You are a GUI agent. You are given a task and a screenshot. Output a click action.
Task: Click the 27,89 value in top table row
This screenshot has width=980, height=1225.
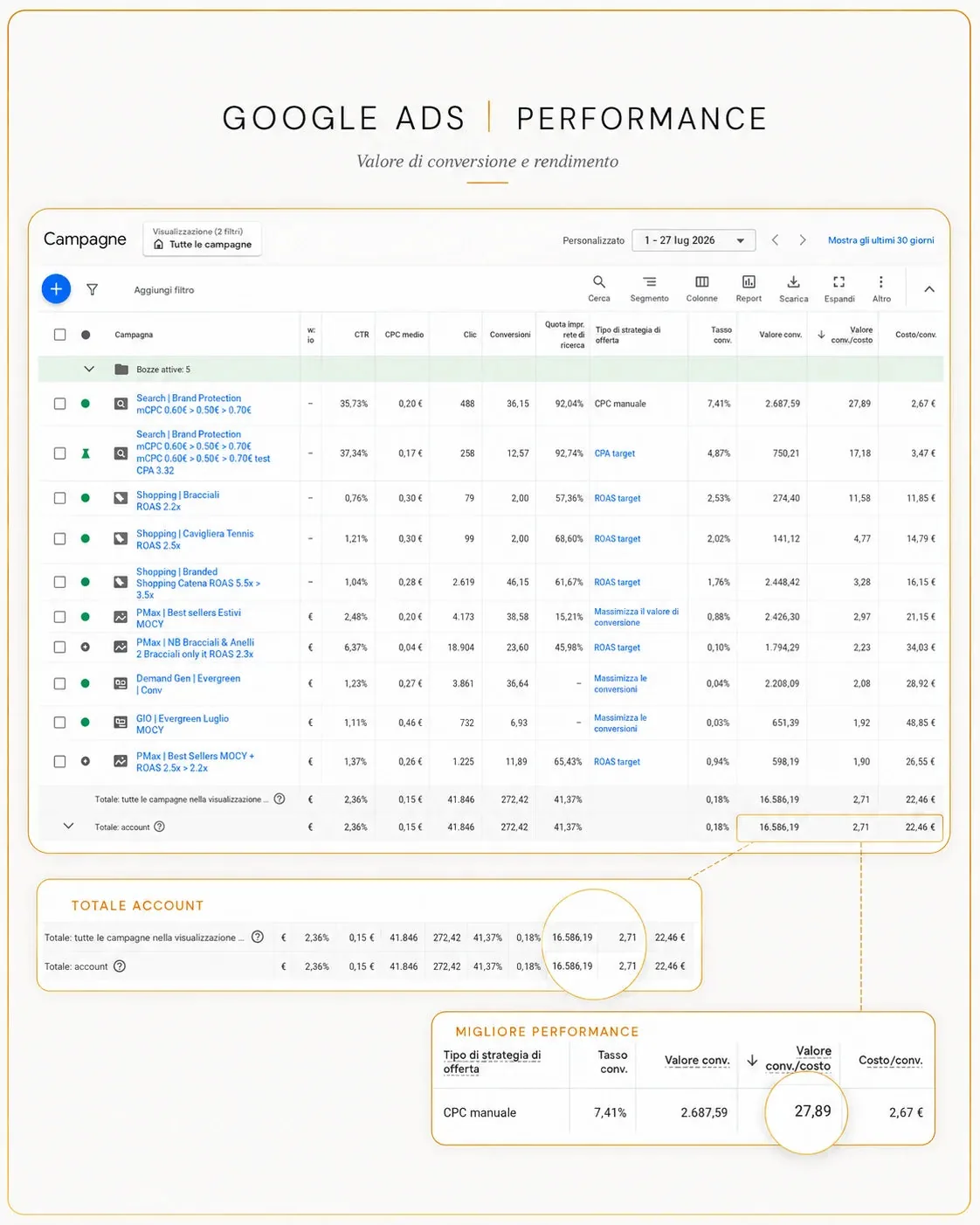859,404
